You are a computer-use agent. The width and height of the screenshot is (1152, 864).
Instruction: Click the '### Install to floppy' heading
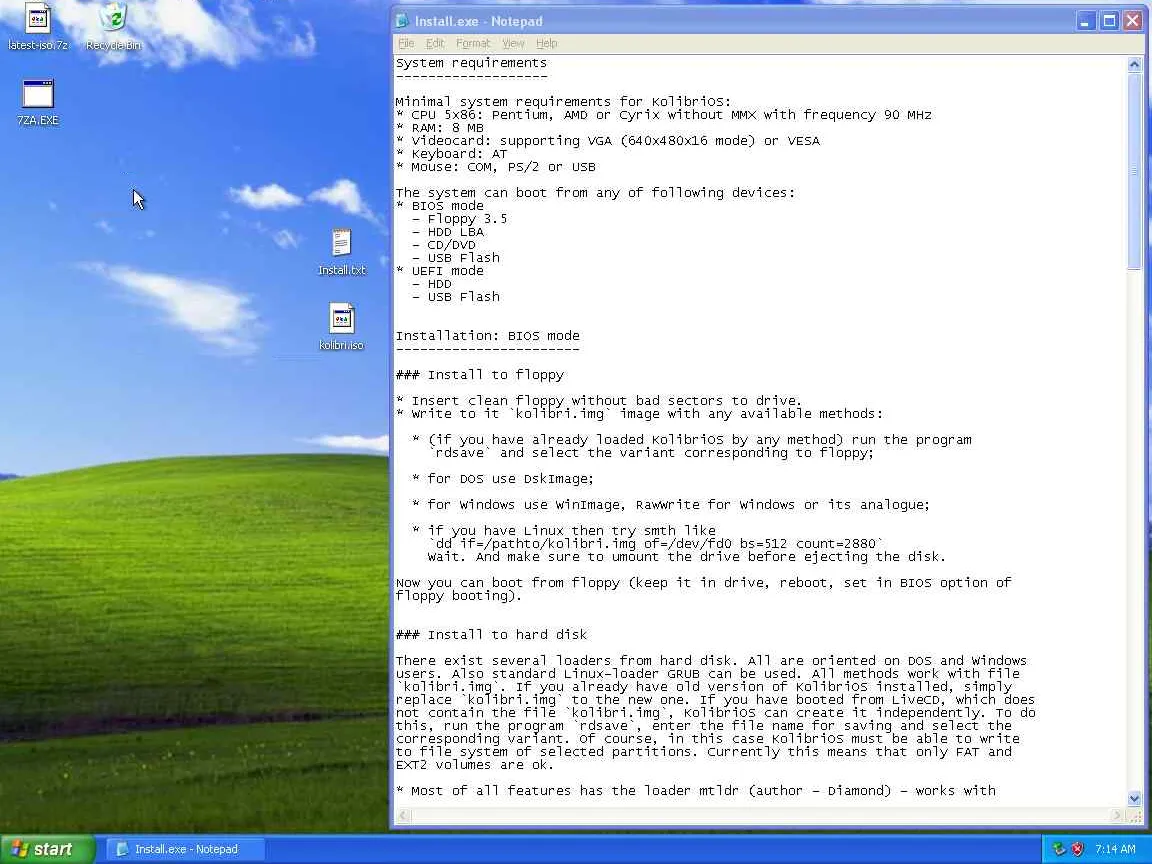[x=480, y=375]
